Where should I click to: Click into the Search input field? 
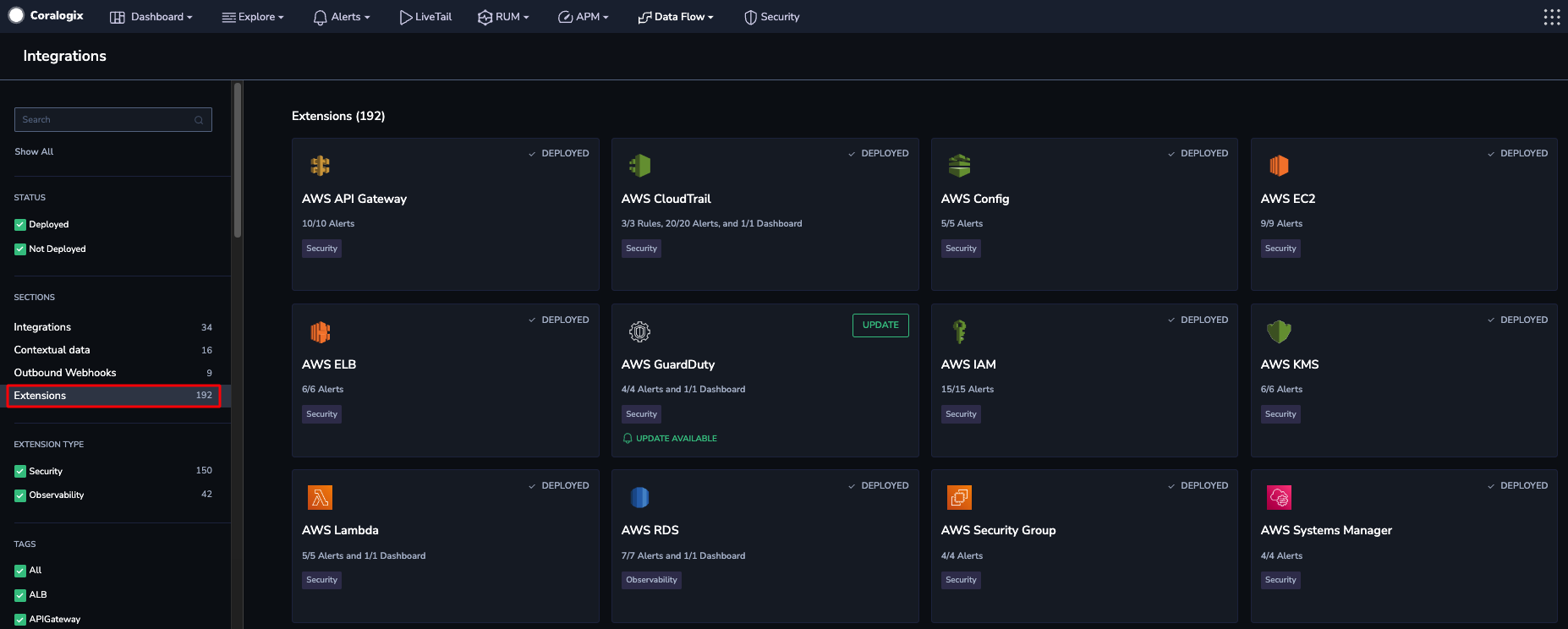(113, 120)
